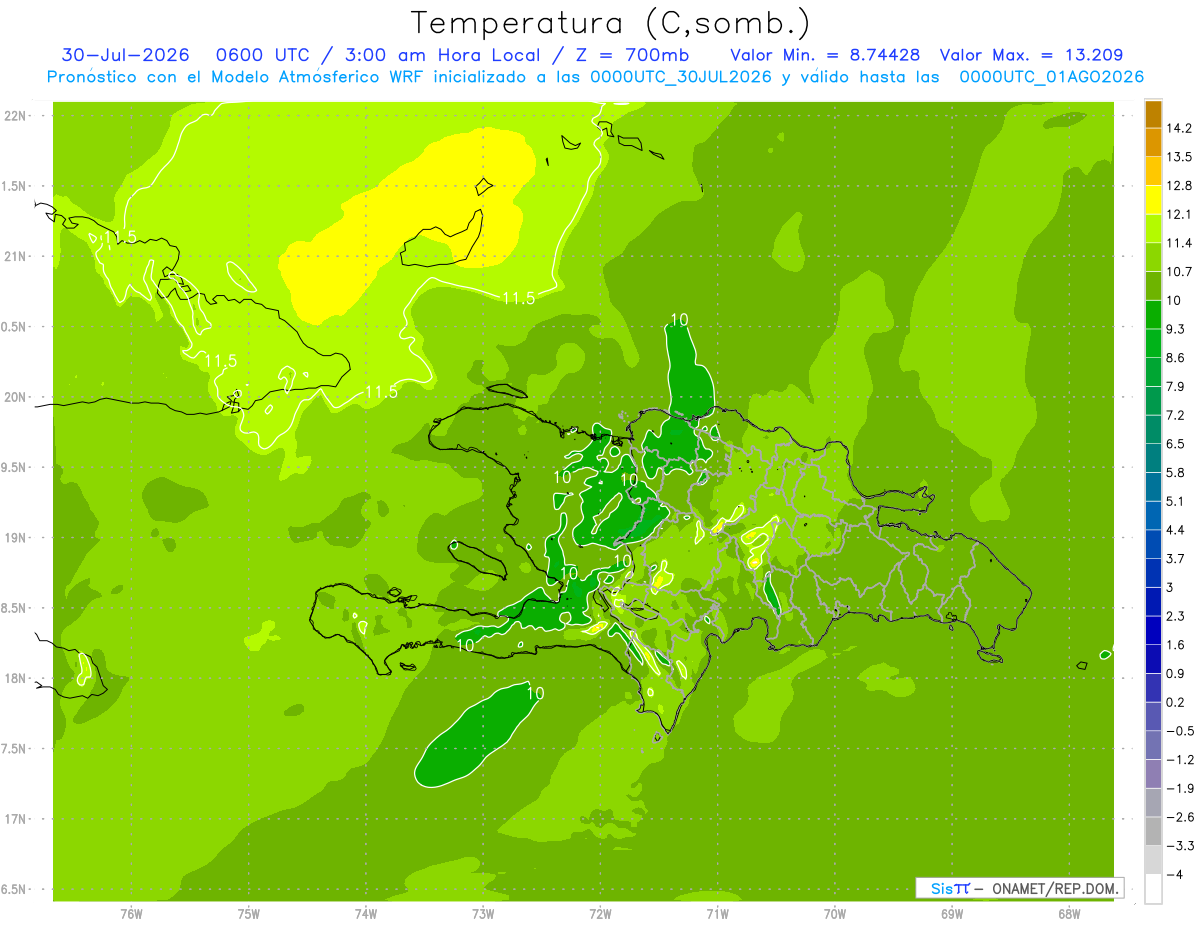Click the "8.6" colorbar value
This screenshot has width=1200, height=927.
click(1175, 358)
